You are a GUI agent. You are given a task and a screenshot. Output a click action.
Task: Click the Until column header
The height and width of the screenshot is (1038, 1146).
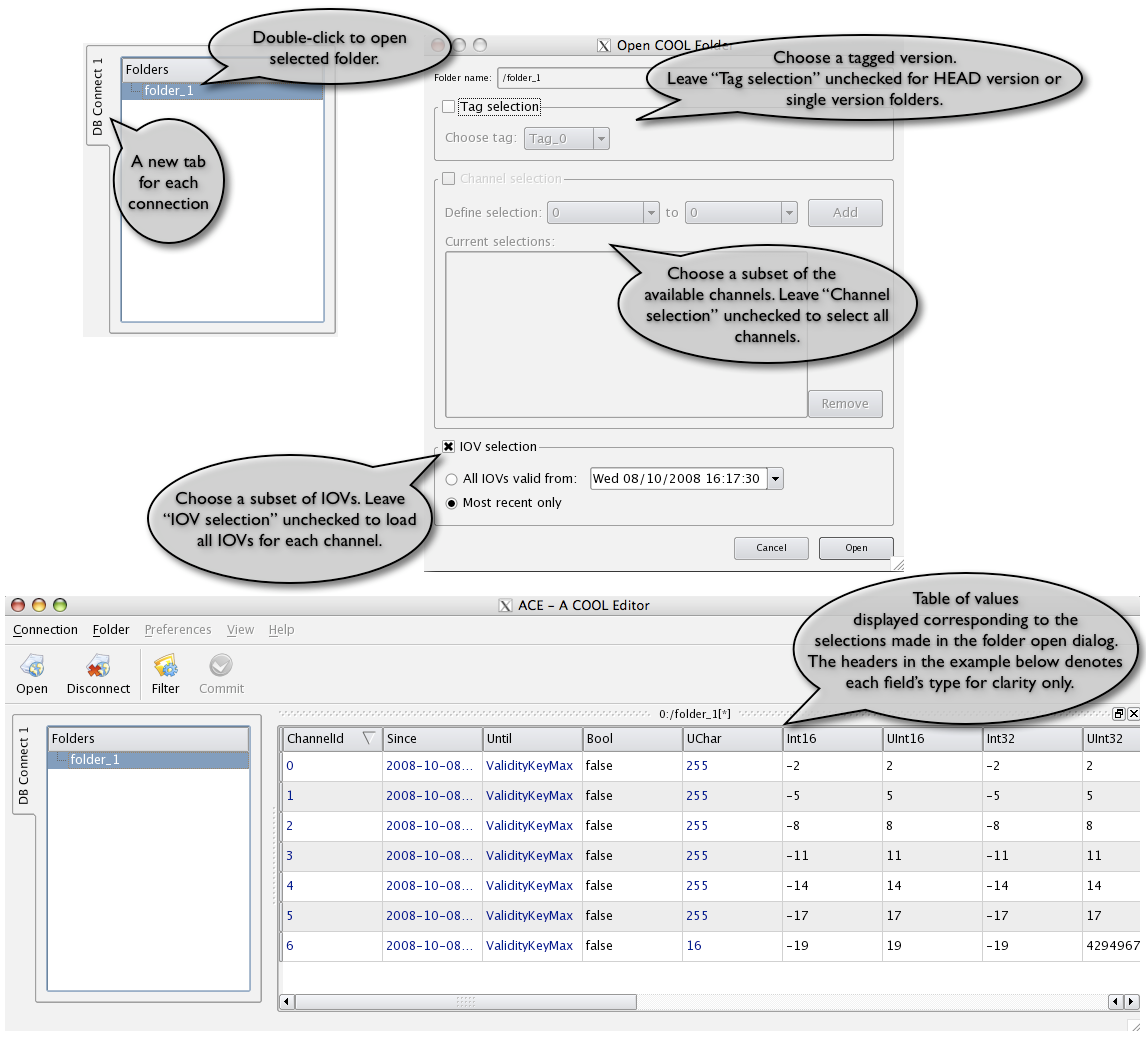(532, 738)
